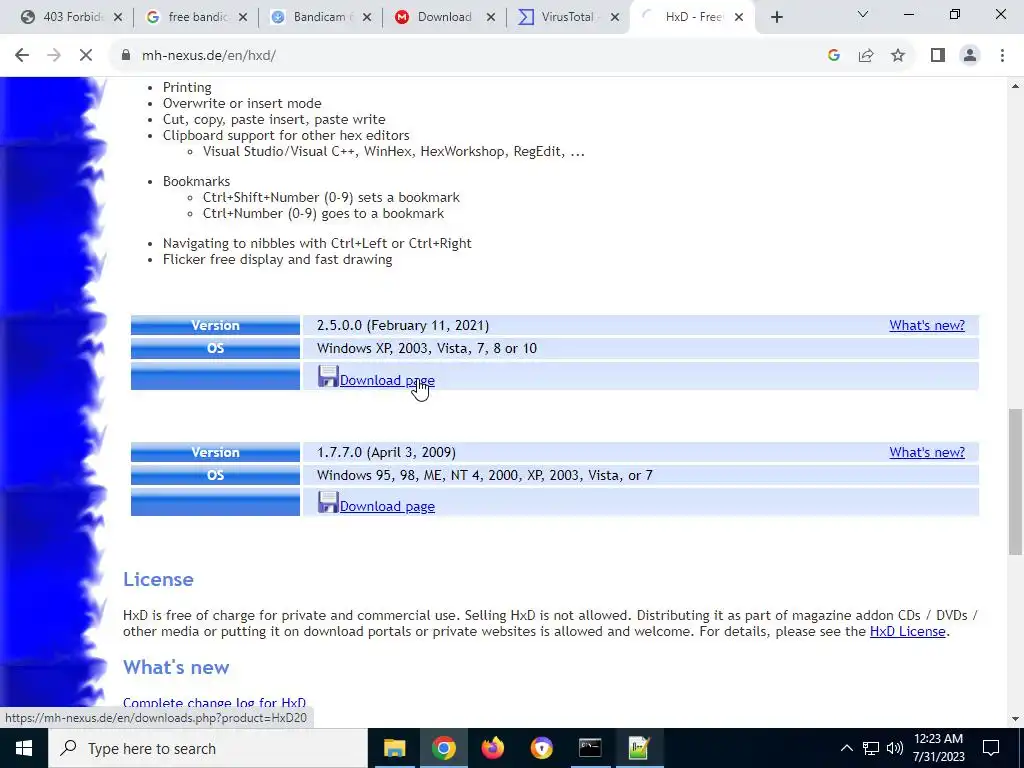Go back using the browser back arrow
Screen dimensions: 1024x768
(22, 56)
